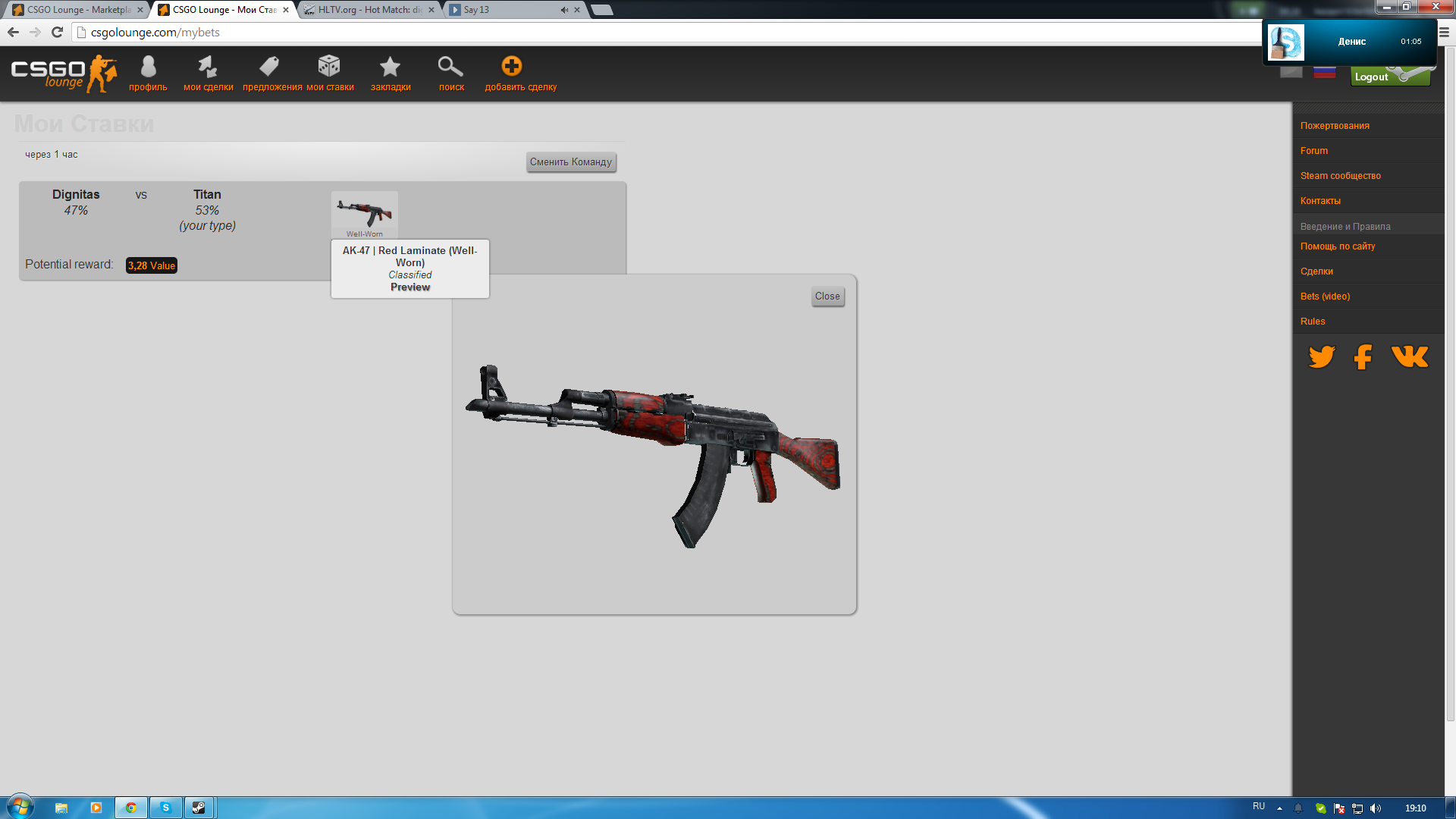This screenshot has height=819, width=1456.
Task: Open Steam сообщество sidebar link
Action: click(1340, 176)
